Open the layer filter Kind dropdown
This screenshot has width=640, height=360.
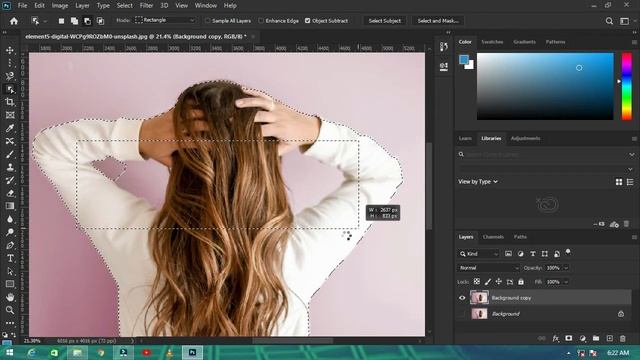478,254
